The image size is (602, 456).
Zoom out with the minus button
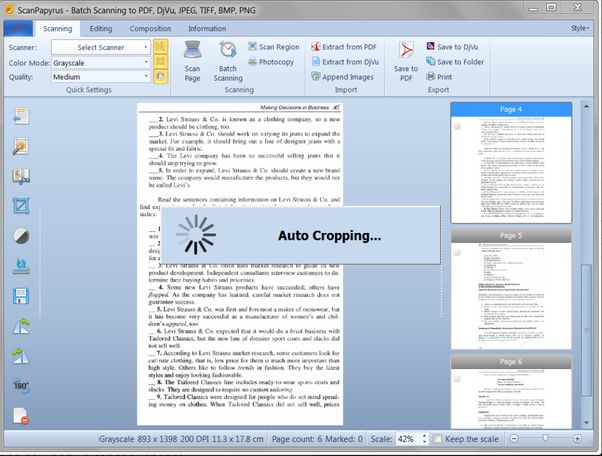(514, 438)
